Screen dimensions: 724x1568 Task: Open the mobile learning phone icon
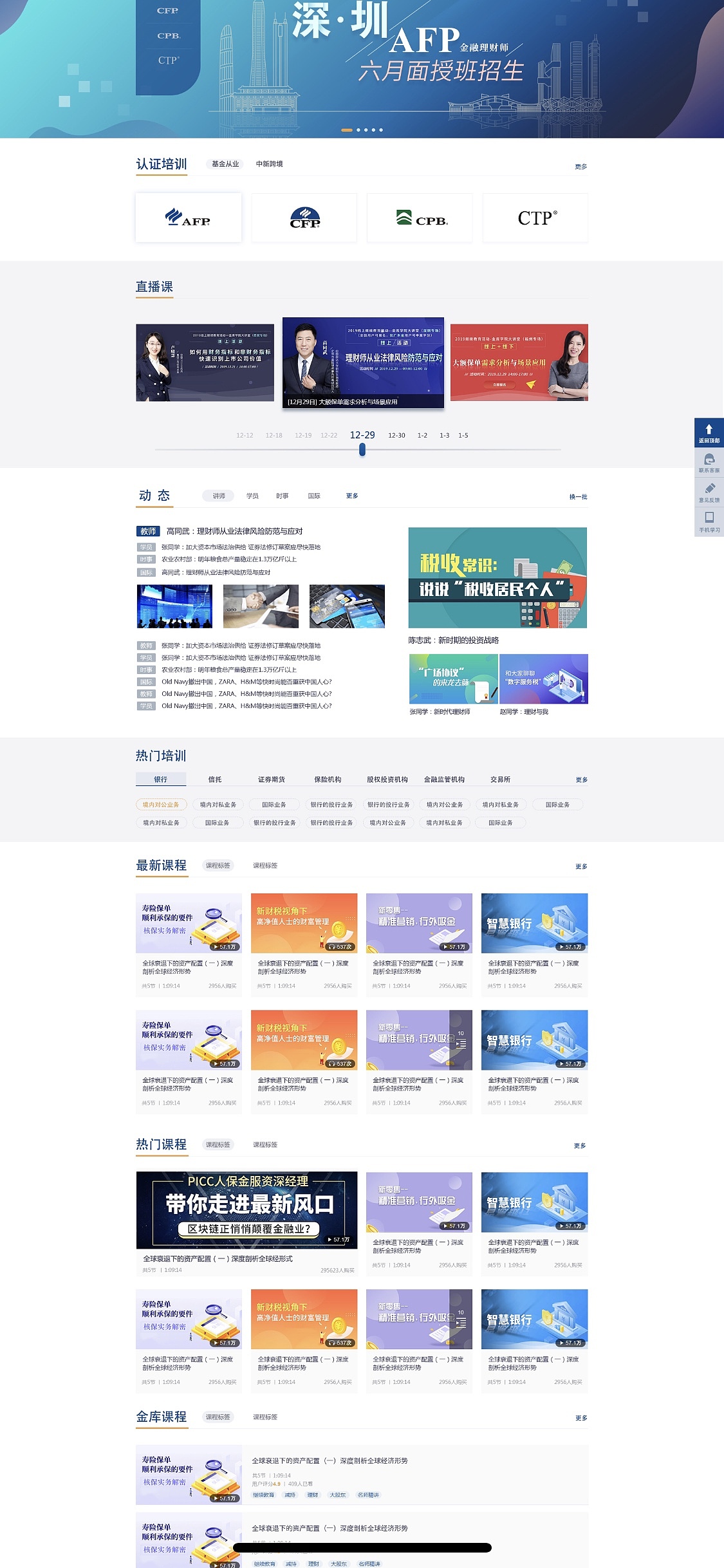[709, 518]
